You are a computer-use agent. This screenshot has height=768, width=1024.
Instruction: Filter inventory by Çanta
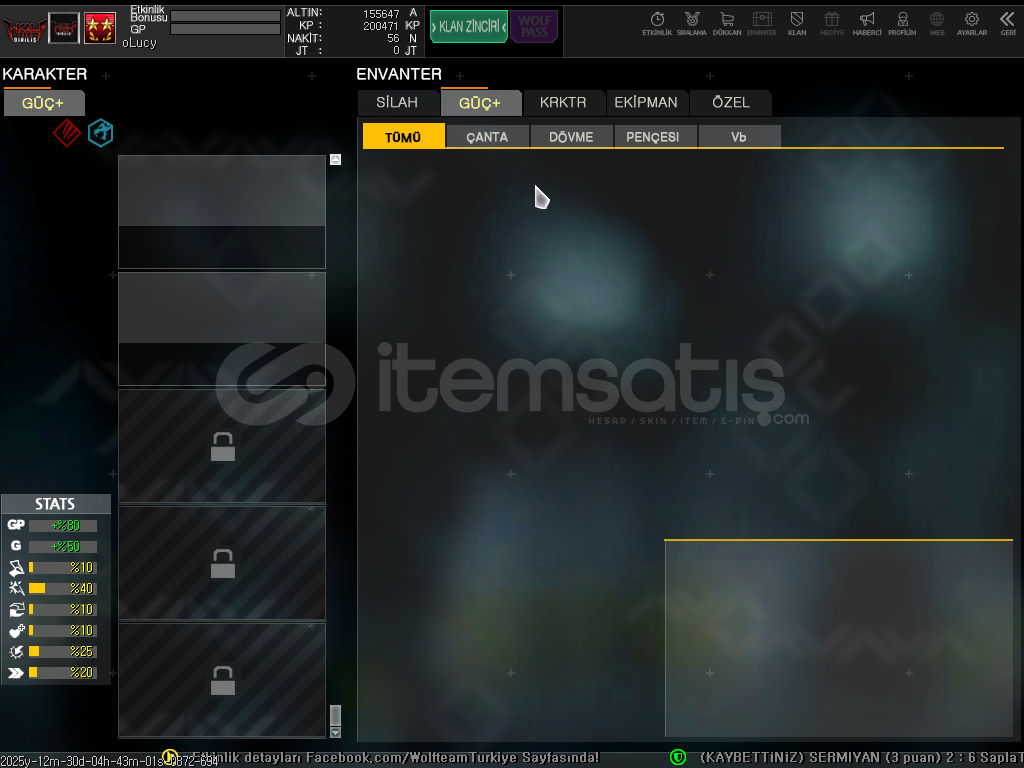coord(487,137)
